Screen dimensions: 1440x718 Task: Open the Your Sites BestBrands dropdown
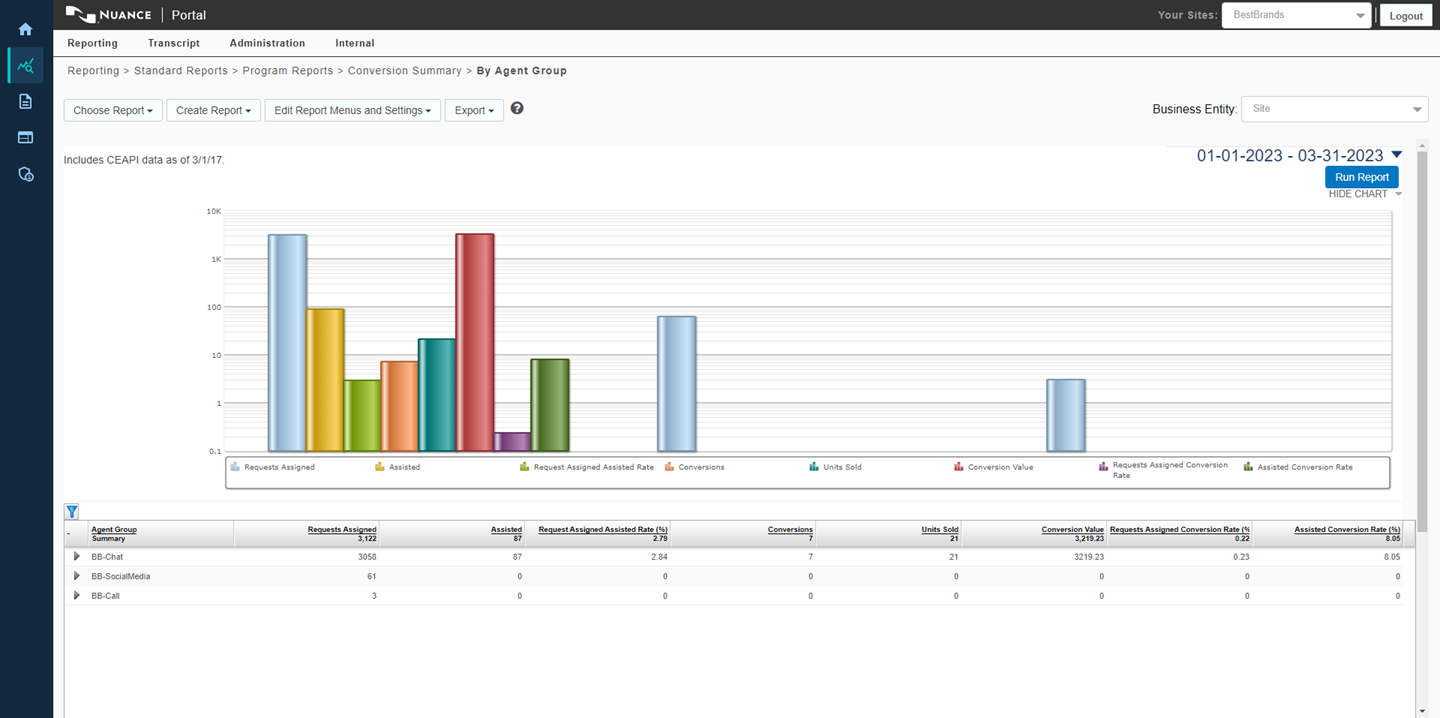click(1296, 15)
